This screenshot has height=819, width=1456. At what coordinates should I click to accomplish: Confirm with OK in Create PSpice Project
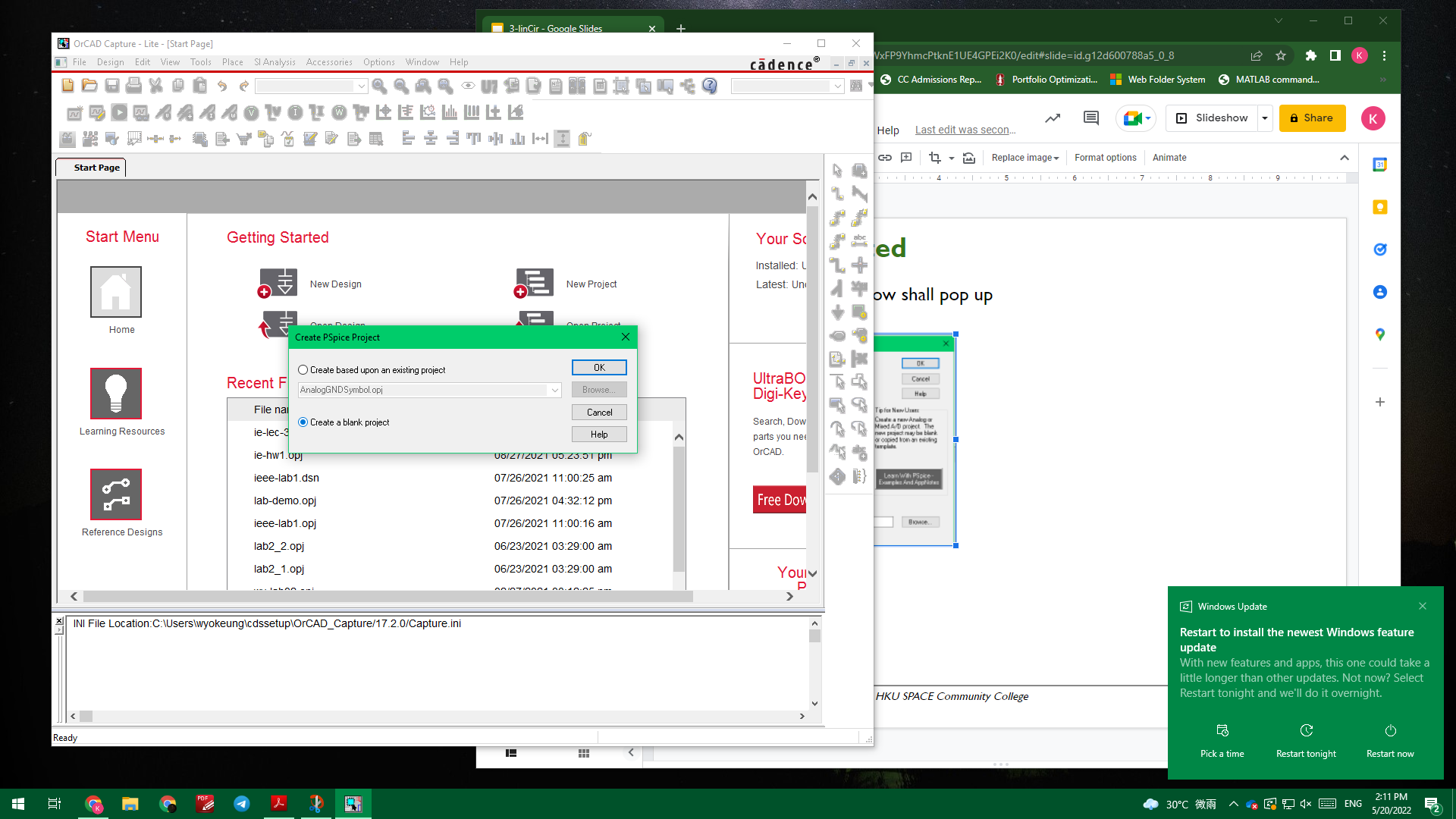coord(599,368)
